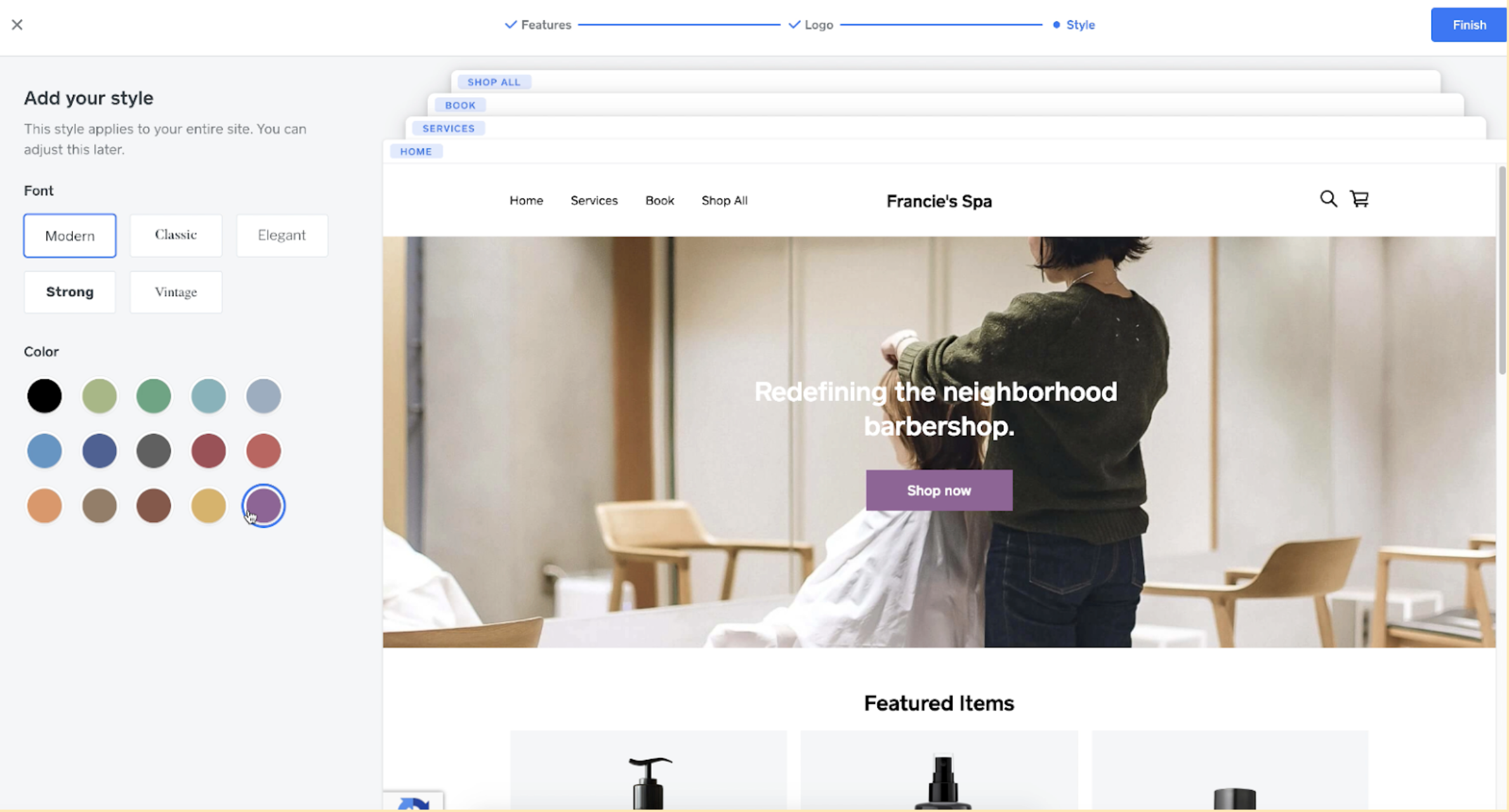Viewport: 1509px width, 812px height.
Task: Click the Home menu tab
Action: tap(526, 200)
